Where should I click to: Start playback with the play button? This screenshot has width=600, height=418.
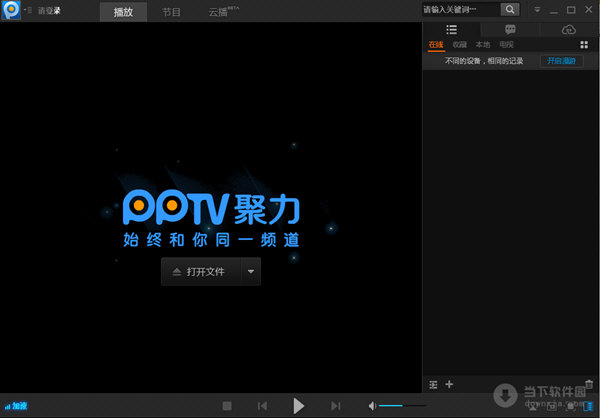coord(298,406)
